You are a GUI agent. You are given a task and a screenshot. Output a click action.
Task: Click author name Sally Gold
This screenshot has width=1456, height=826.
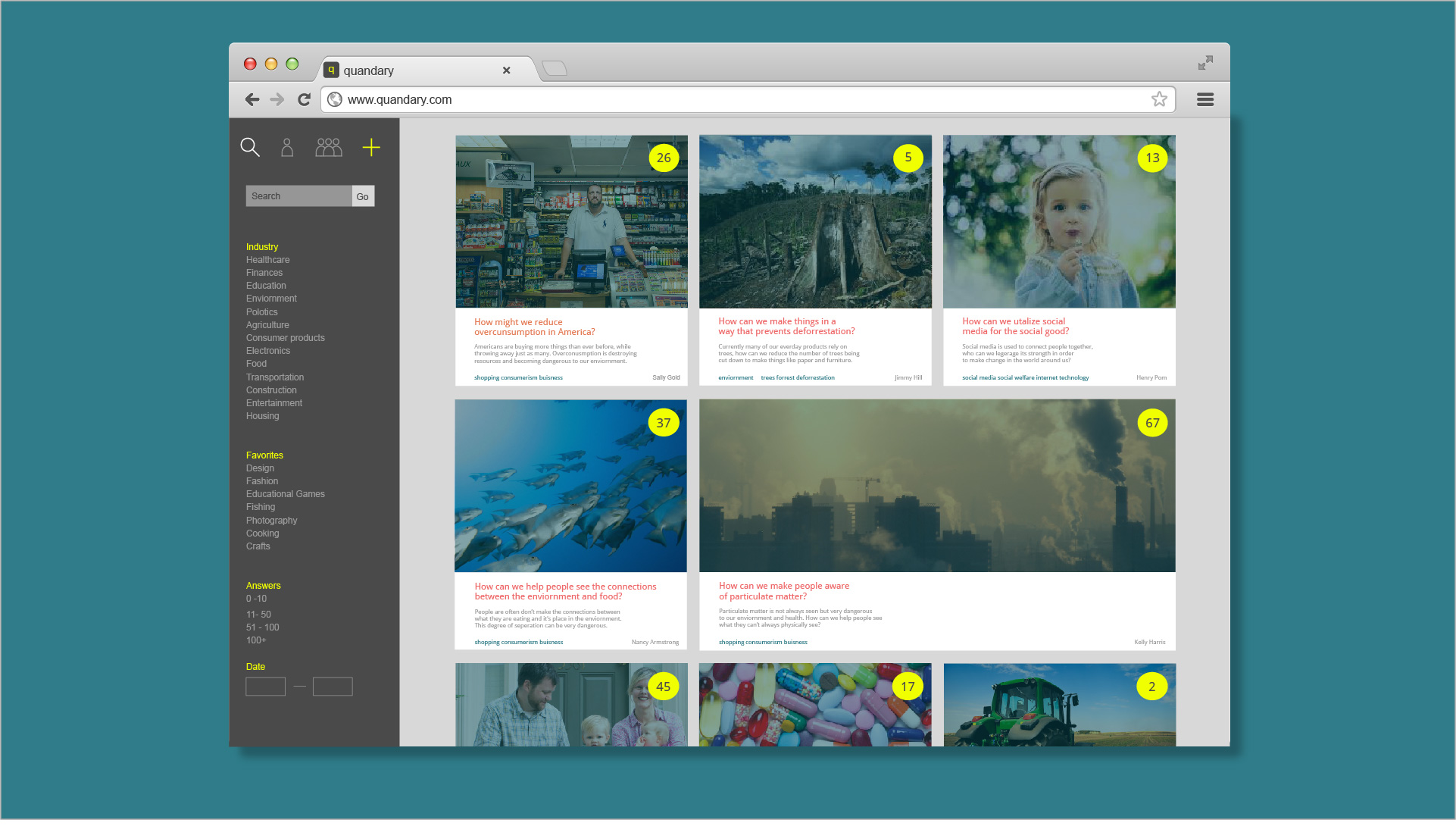[666, 377]
